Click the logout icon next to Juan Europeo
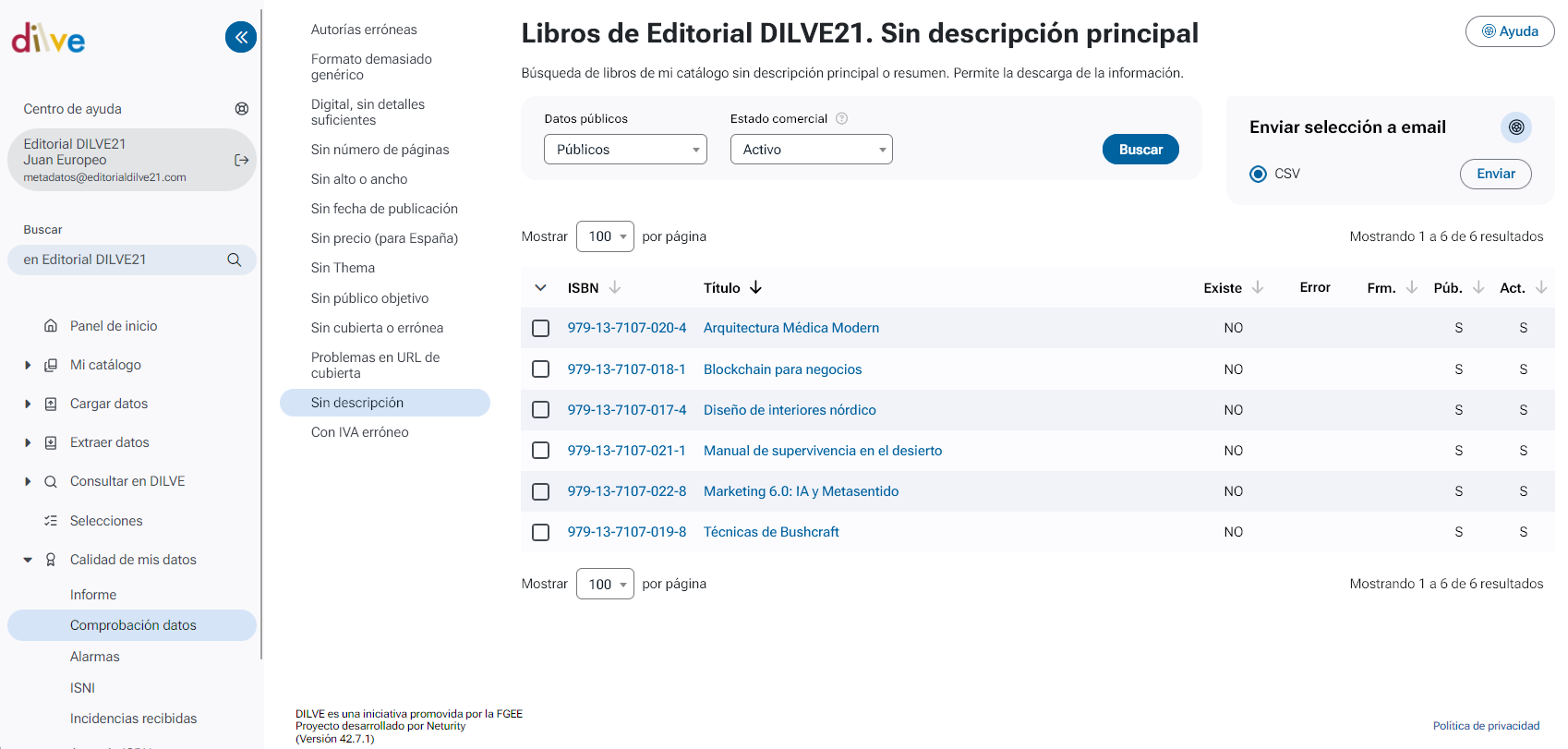Viewport: 1568px width, 749px height. point(242,160)
